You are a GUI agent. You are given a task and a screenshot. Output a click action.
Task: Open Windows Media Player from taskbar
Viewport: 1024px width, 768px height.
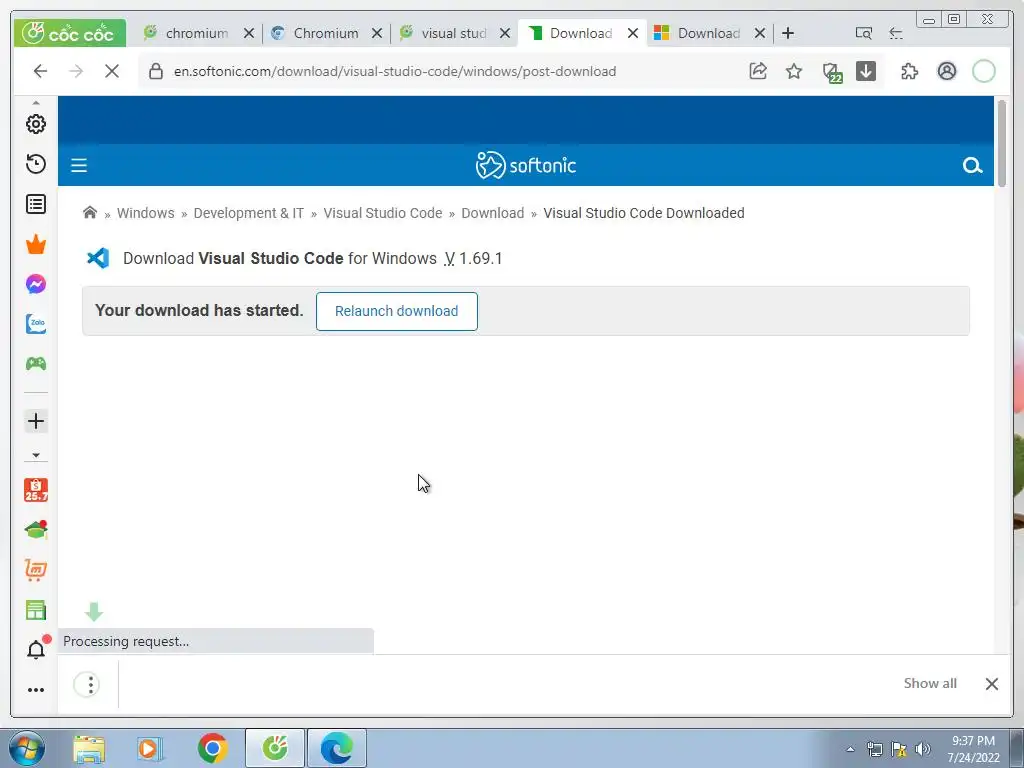(x=150, y=748)
